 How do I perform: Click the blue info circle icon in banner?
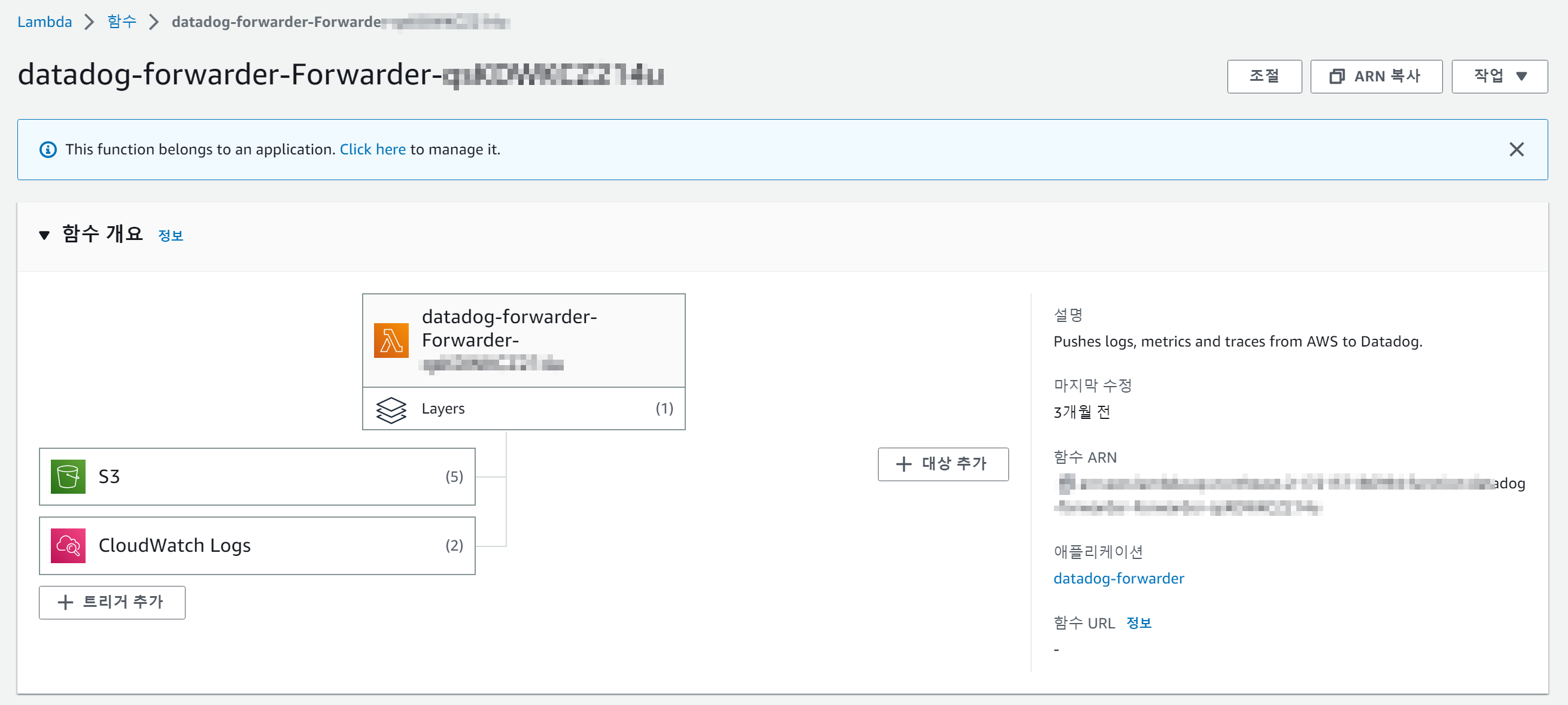point(48,150)
